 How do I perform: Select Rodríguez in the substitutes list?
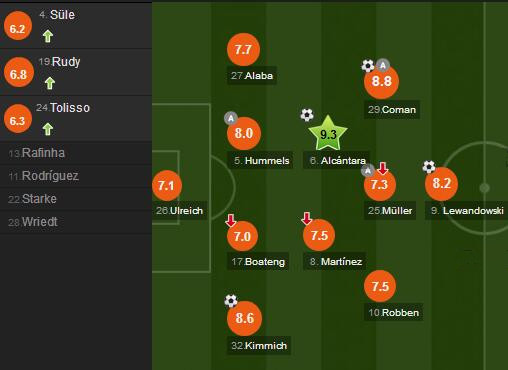76,176
